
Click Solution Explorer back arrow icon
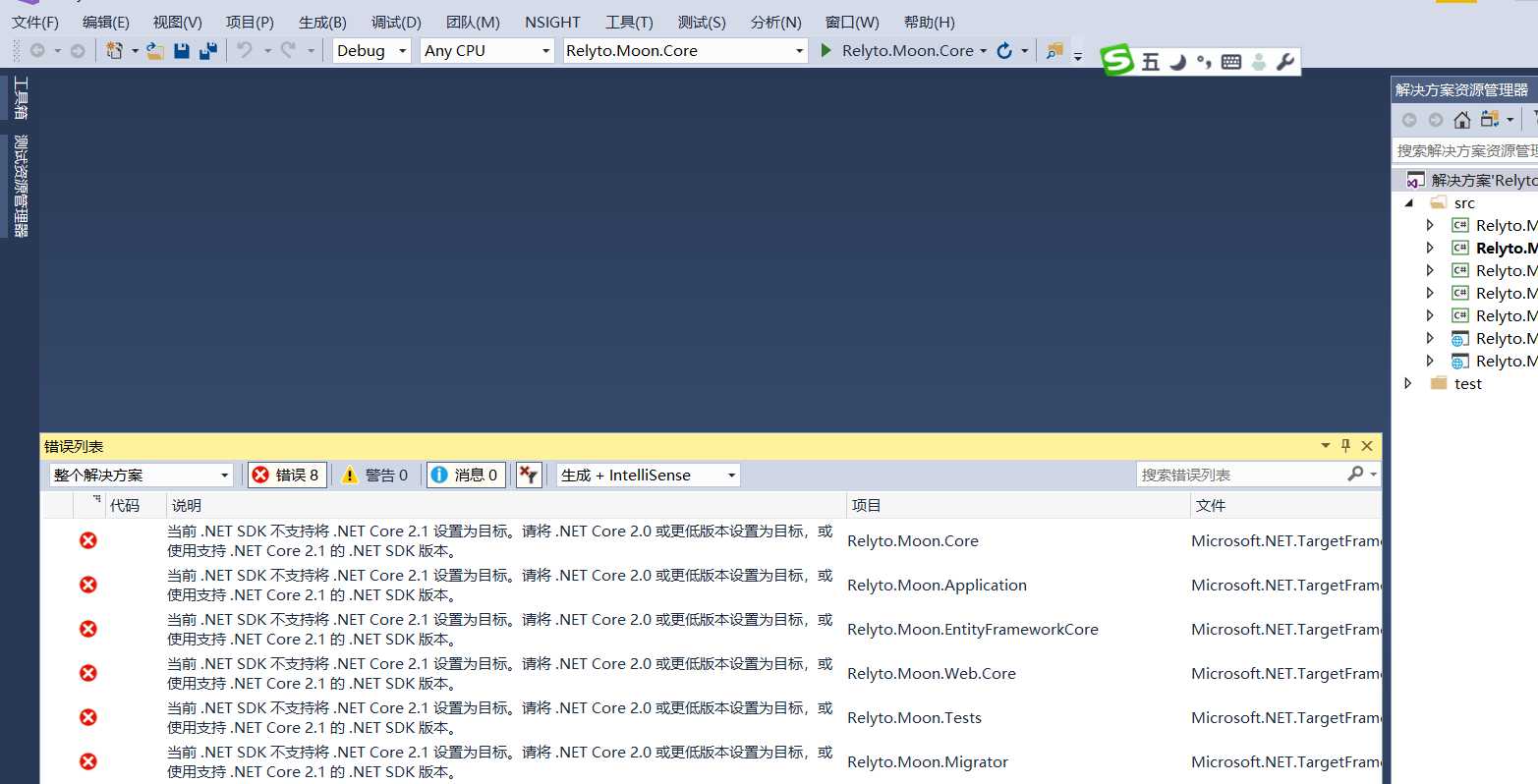click(1409, 120)
